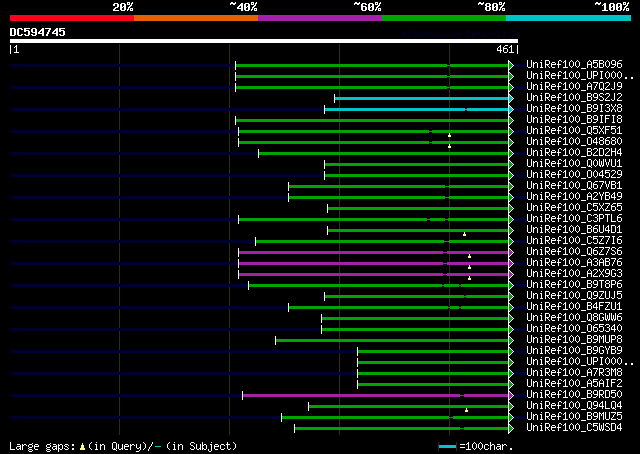This screenshot has width=640, height=454.
Task: Select the UniRef100_Q6Z7S6 label
Action: point(574,252)
